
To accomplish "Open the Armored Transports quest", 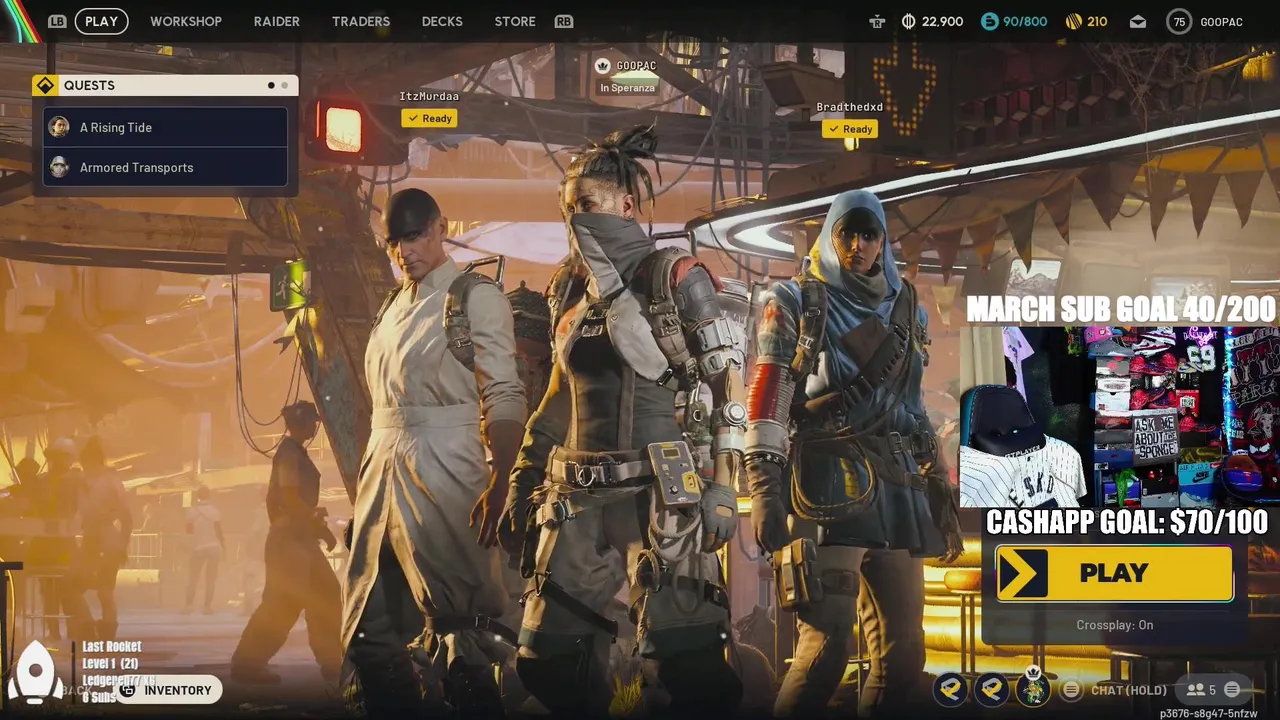I will (x=165, y=167).
